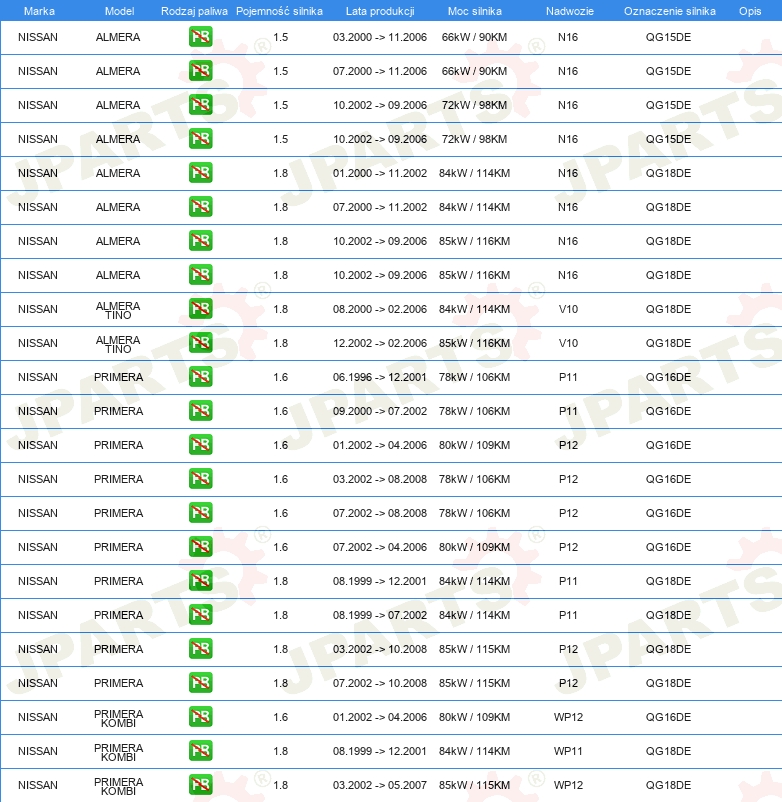Click the Opis column header
The image size is (782, 802).
pos(750,11)
